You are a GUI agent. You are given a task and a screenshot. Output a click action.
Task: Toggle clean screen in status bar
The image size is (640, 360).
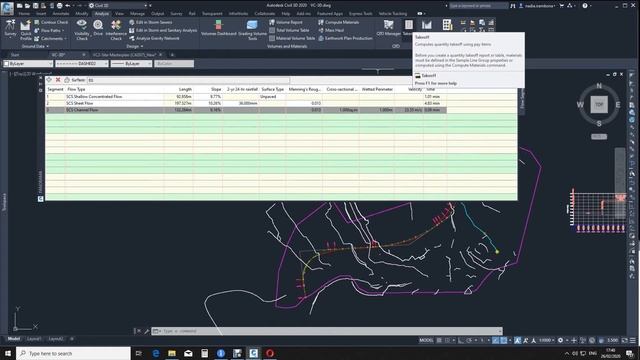(x=625, y=340)
